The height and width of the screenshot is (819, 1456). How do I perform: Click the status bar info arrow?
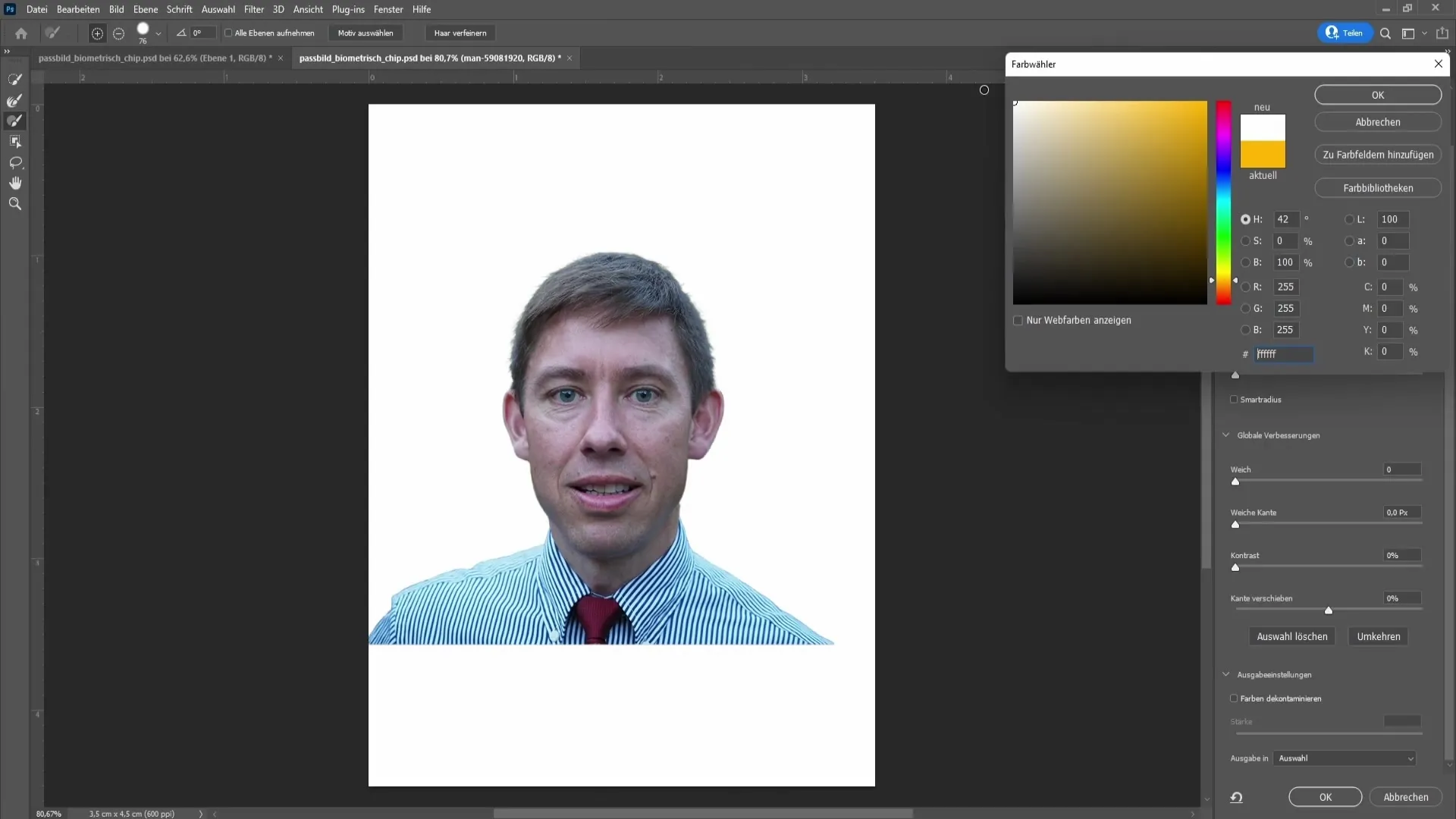(201, 814)
